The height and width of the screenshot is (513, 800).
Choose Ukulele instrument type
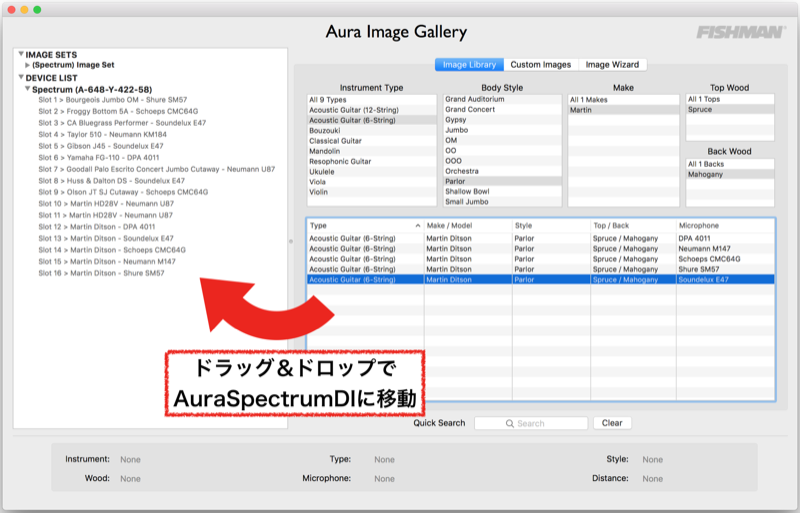[371, 172]
